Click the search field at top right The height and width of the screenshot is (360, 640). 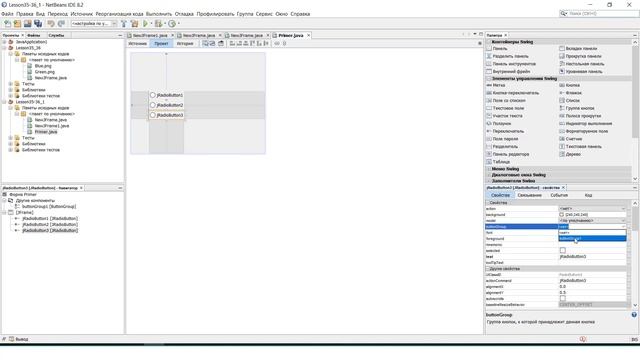click(x=602, y=13)
